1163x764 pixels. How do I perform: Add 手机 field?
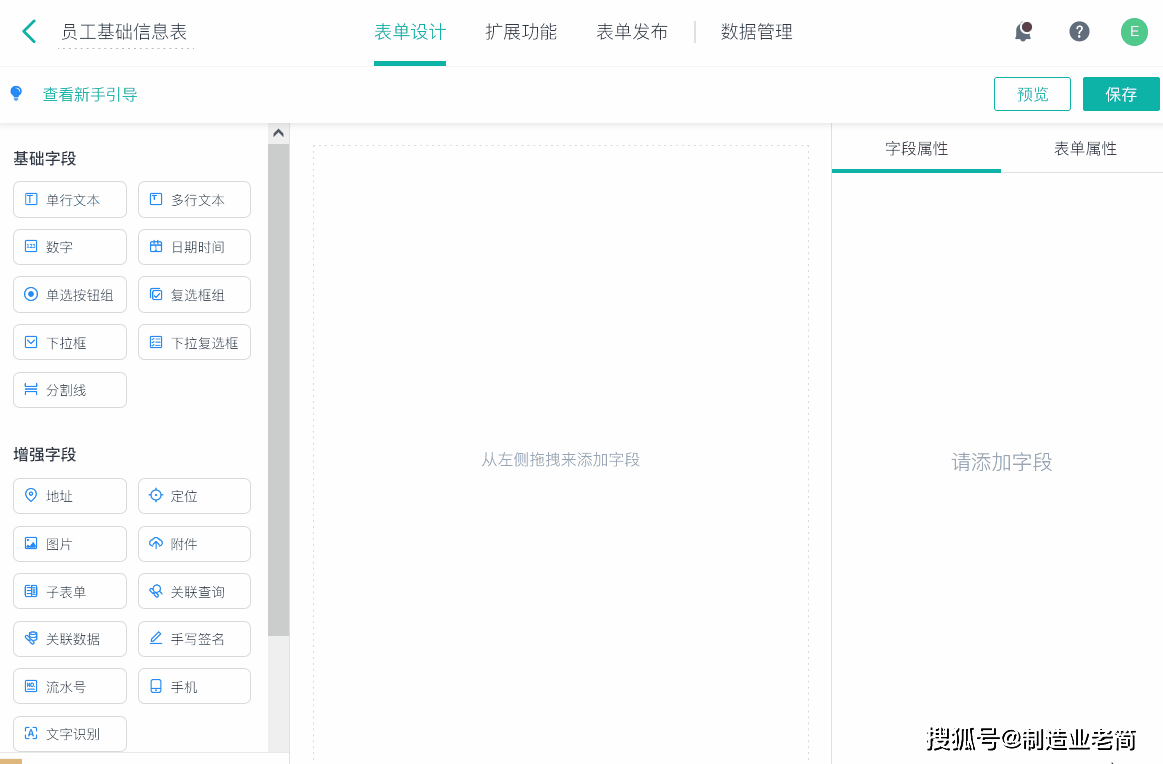coord(194,686)
